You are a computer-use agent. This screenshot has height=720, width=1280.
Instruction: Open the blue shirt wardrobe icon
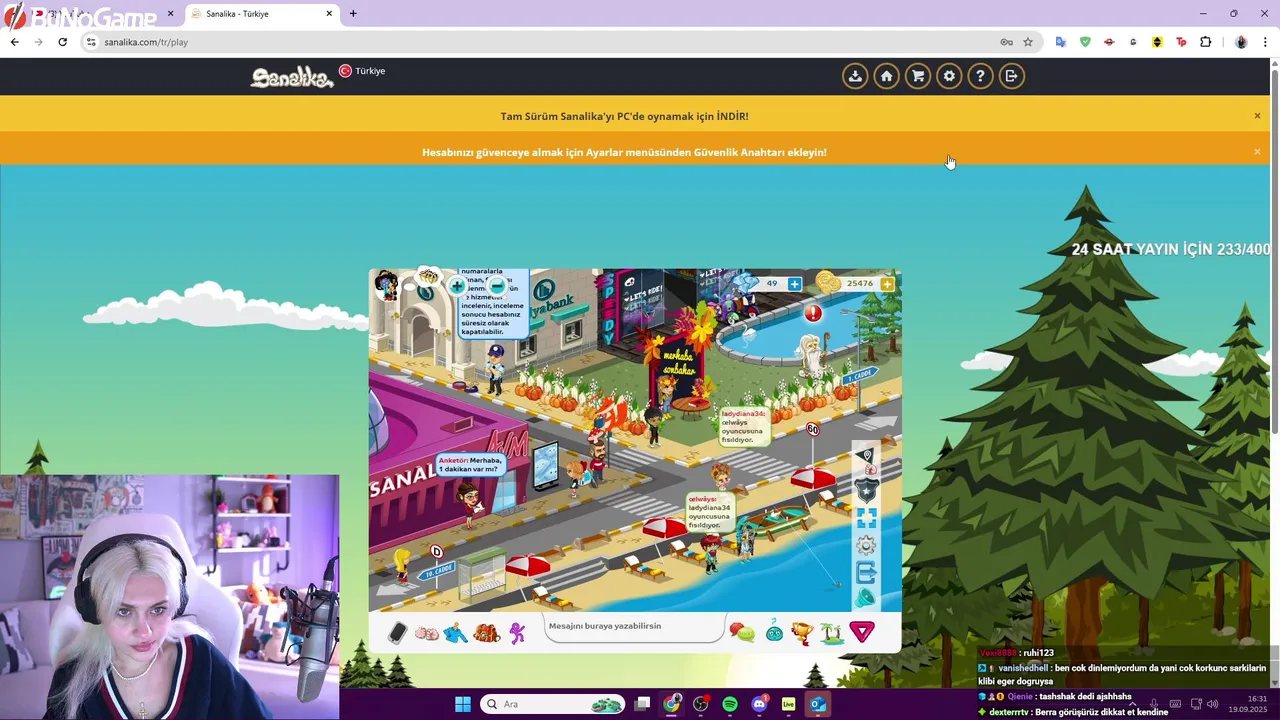point(456,633)
